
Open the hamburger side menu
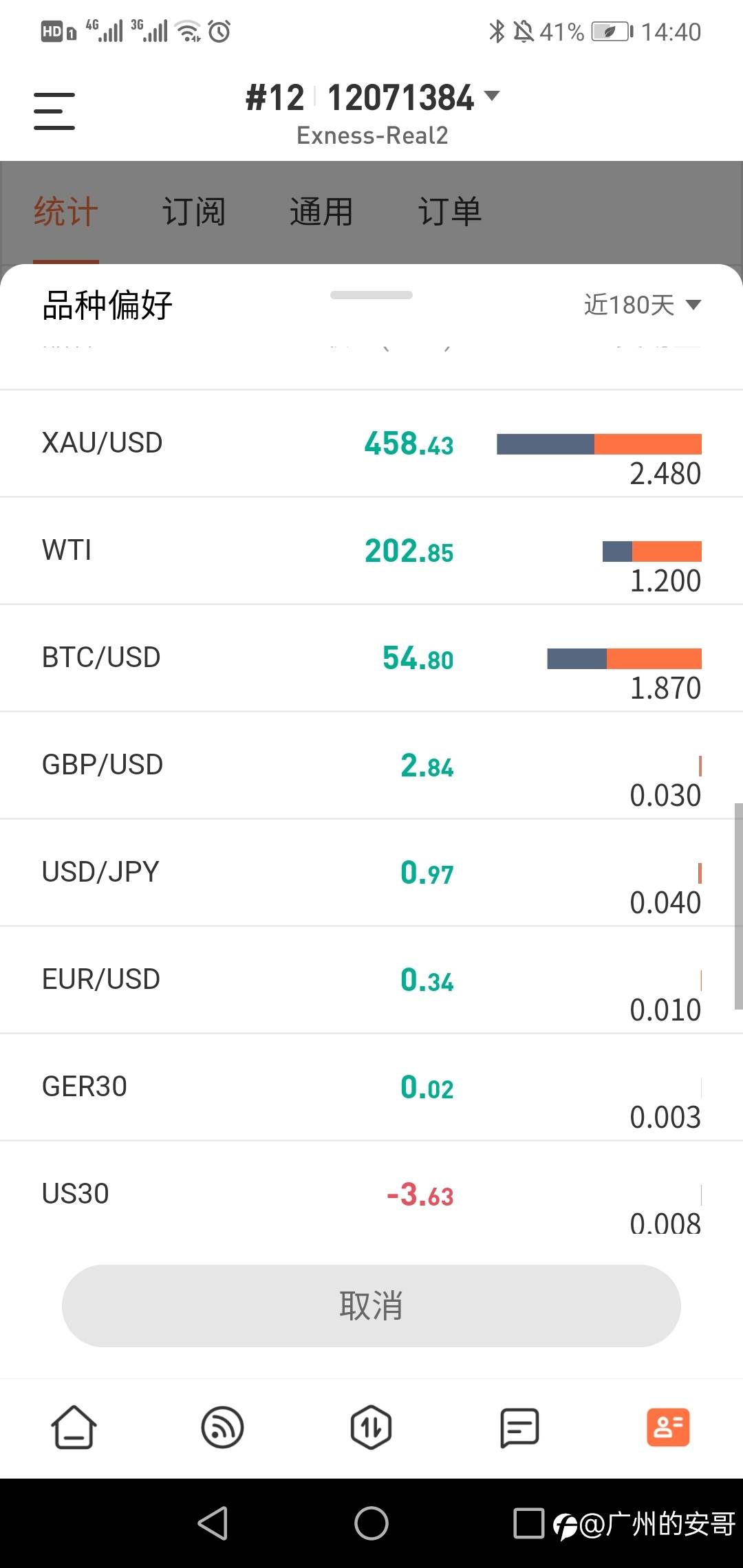[54, 111]
